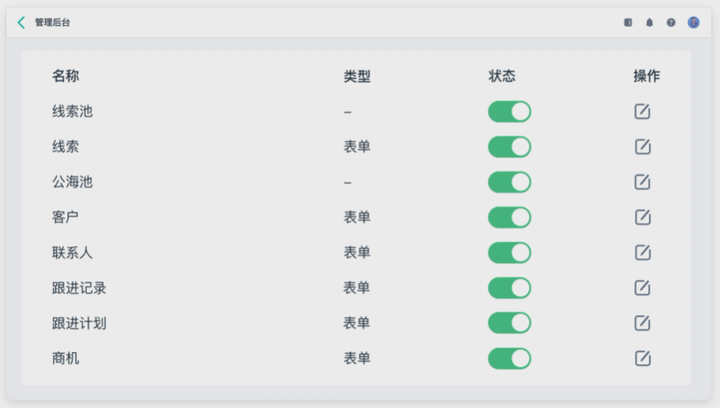
Task: Click the panel layout icon in header
Action: (628, 22)
